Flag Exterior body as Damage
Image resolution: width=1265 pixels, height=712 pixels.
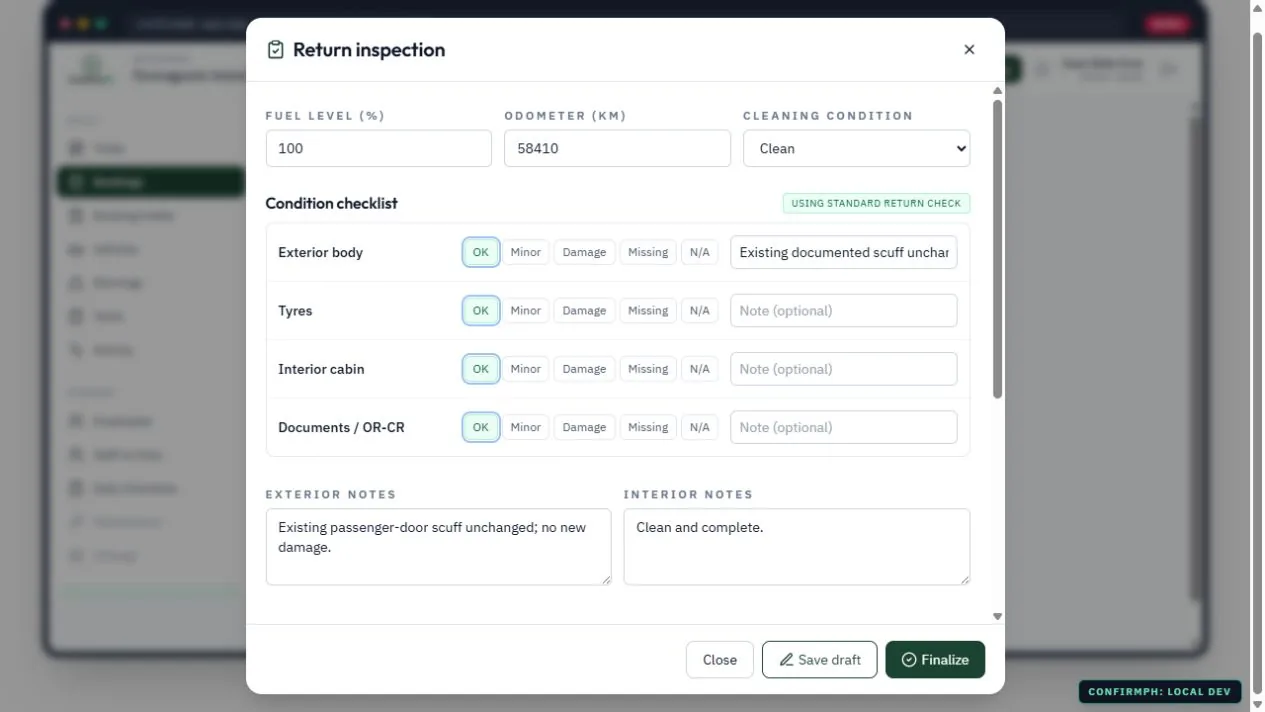pyautogui.click(x=584, y=252)
